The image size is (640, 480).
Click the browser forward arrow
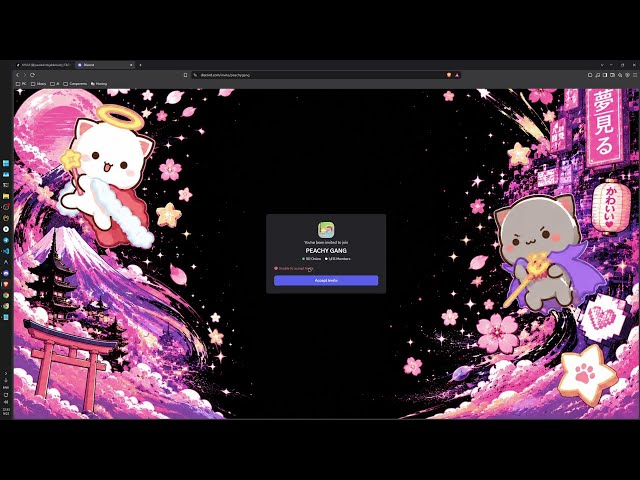[x=25, y=75]
